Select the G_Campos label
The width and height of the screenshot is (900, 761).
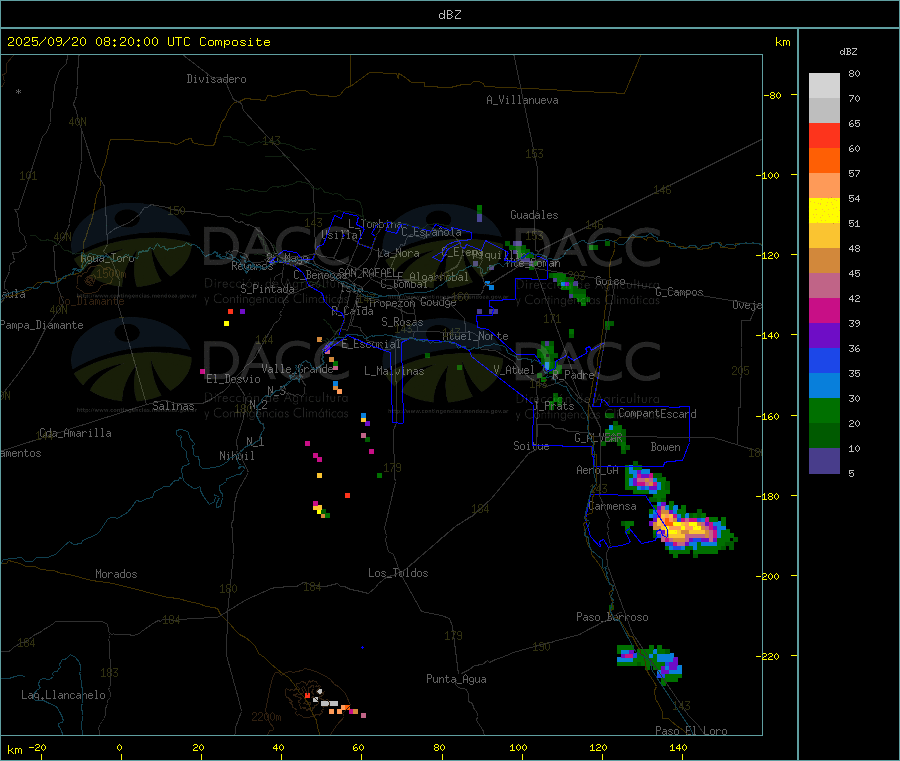pos(680,292)
